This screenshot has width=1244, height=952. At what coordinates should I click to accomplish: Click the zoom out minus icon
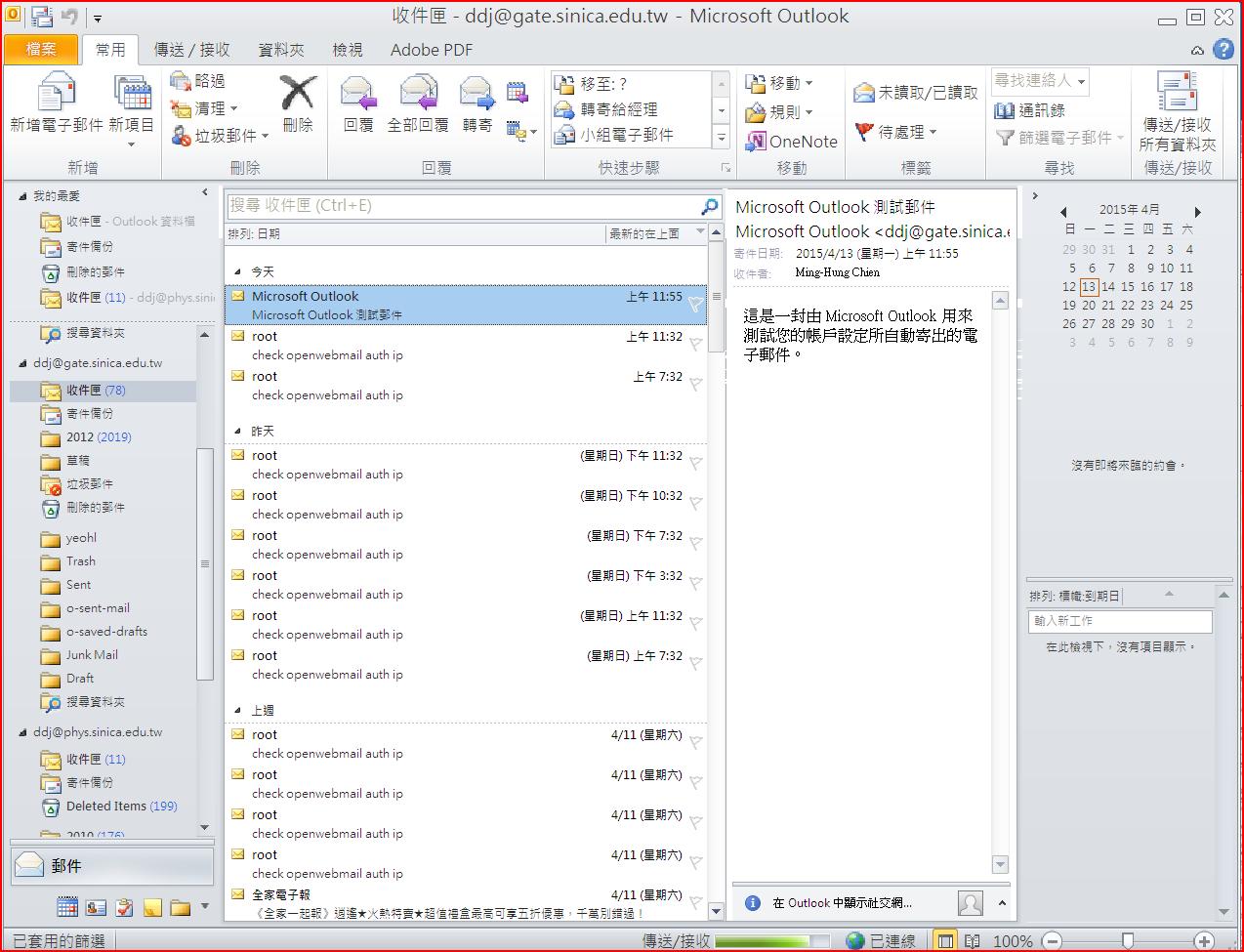click(x=1052, y=941)
